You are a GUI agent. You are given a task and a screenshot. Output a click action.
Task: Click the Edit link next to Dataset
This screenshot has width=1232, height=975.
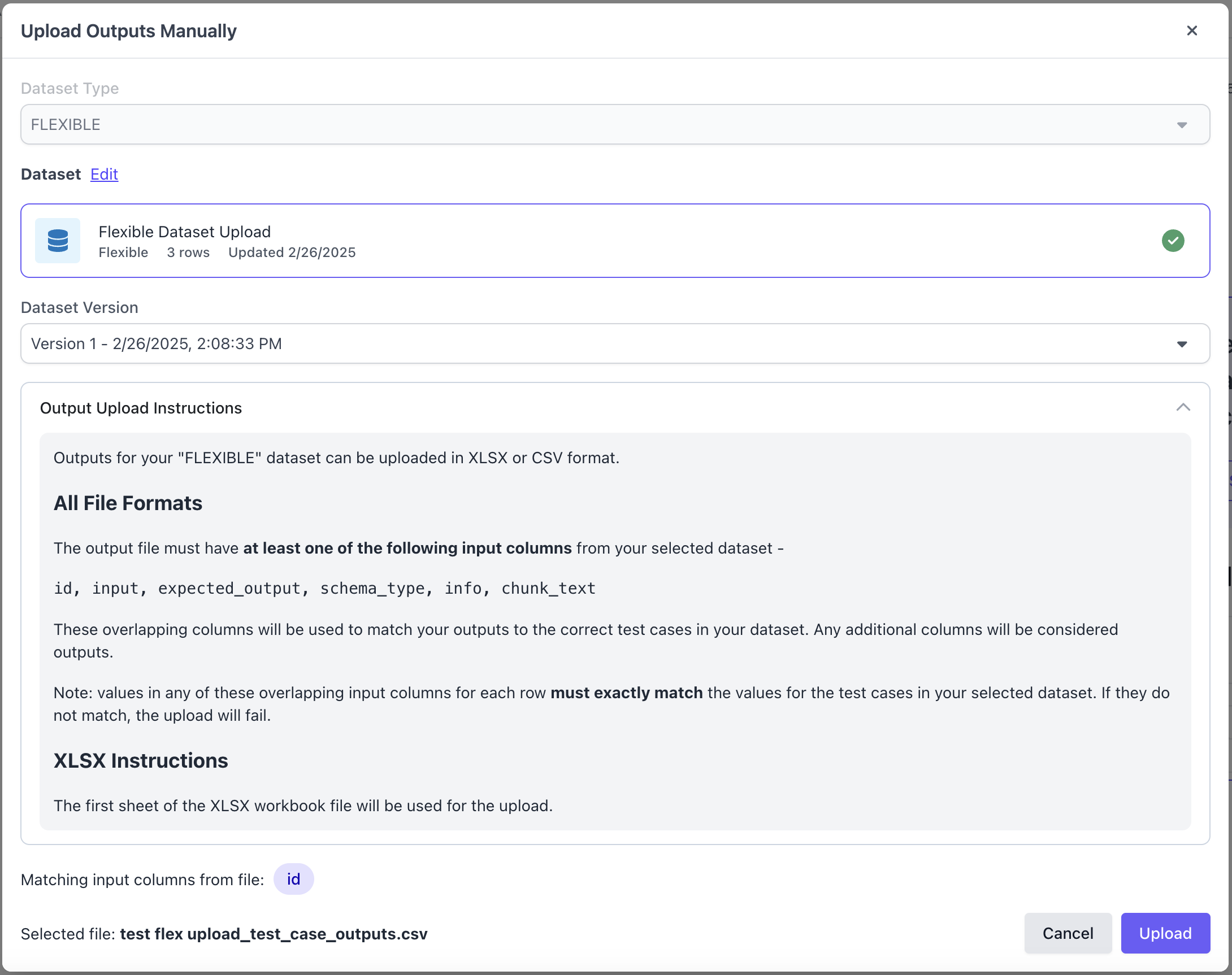(104, 174)
